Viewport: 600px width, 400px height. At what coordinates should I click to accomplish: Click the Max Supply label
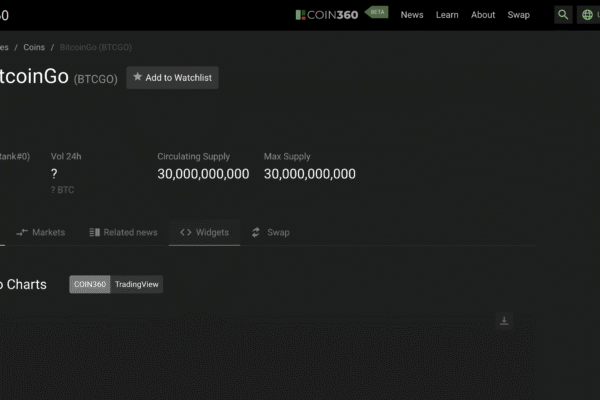point(287,157)
